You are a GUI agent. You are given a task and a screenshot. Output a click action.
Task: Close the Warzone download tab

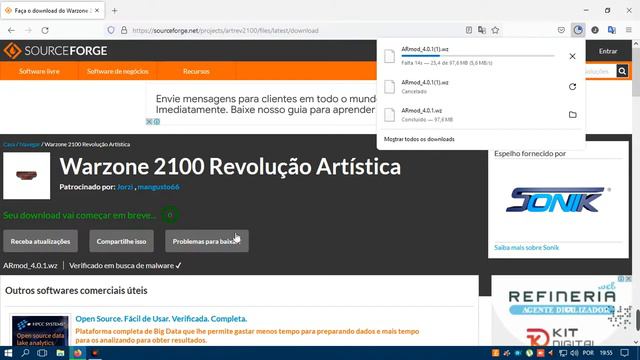point(97,11)
